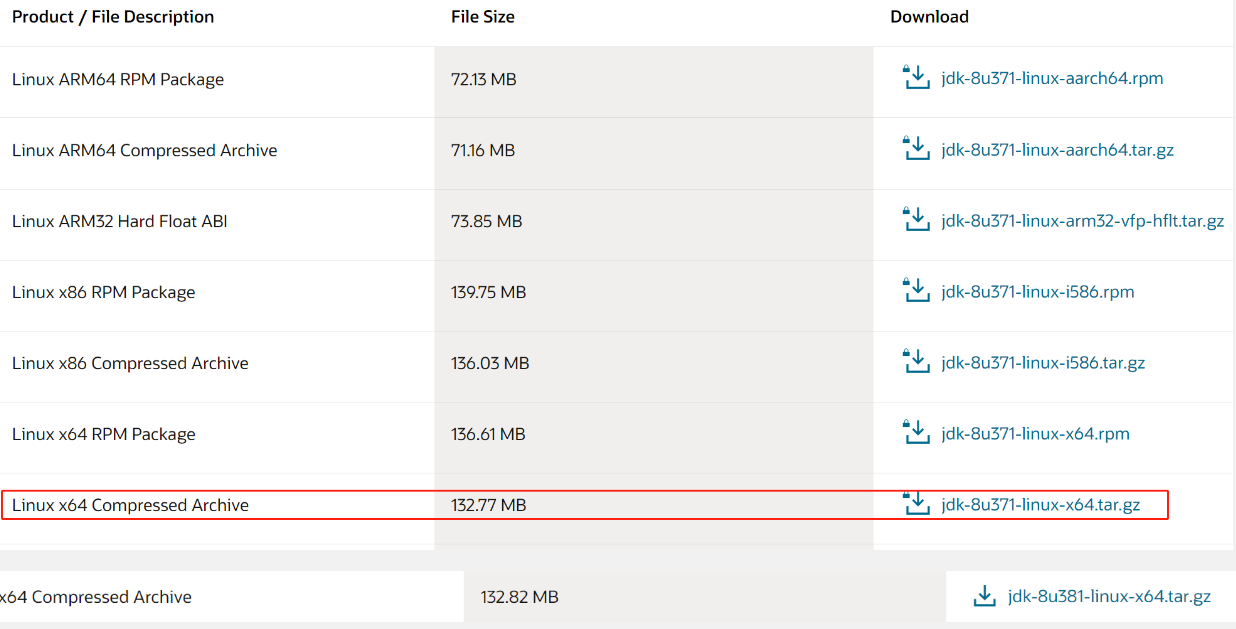Select Linux x64 Compressed Archive text
This screenshot has height=629, width=1236.
click(x=130, y=505)
